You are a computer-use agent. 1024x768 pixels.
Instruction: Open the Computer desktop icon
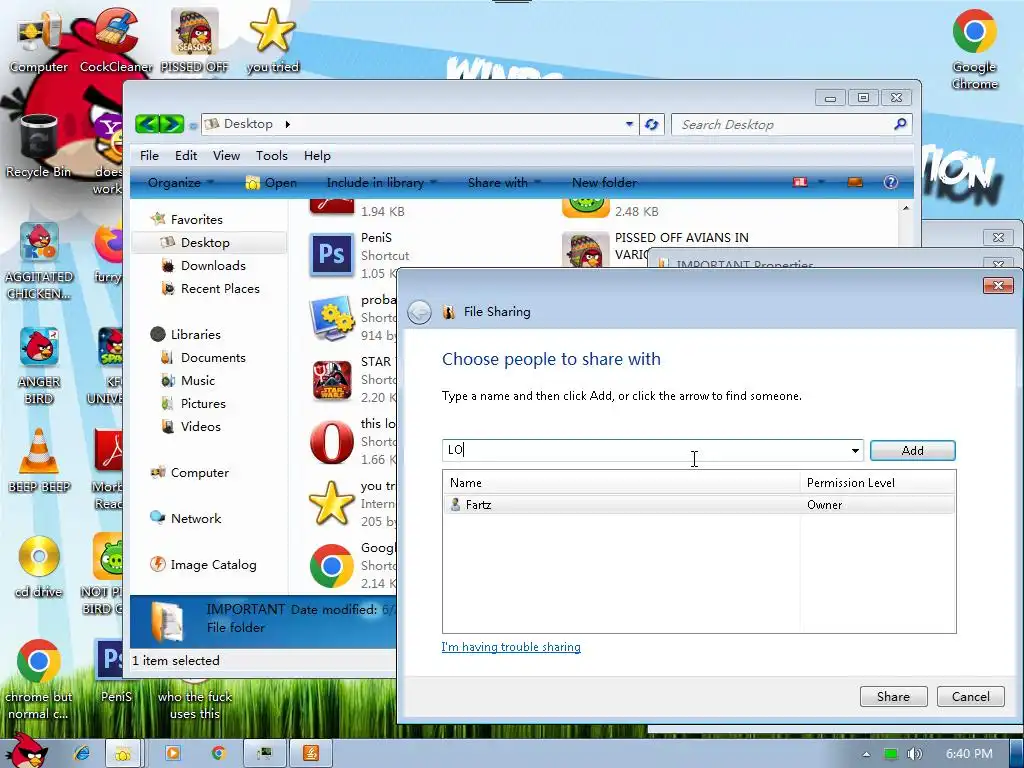(x=38, y=39)
